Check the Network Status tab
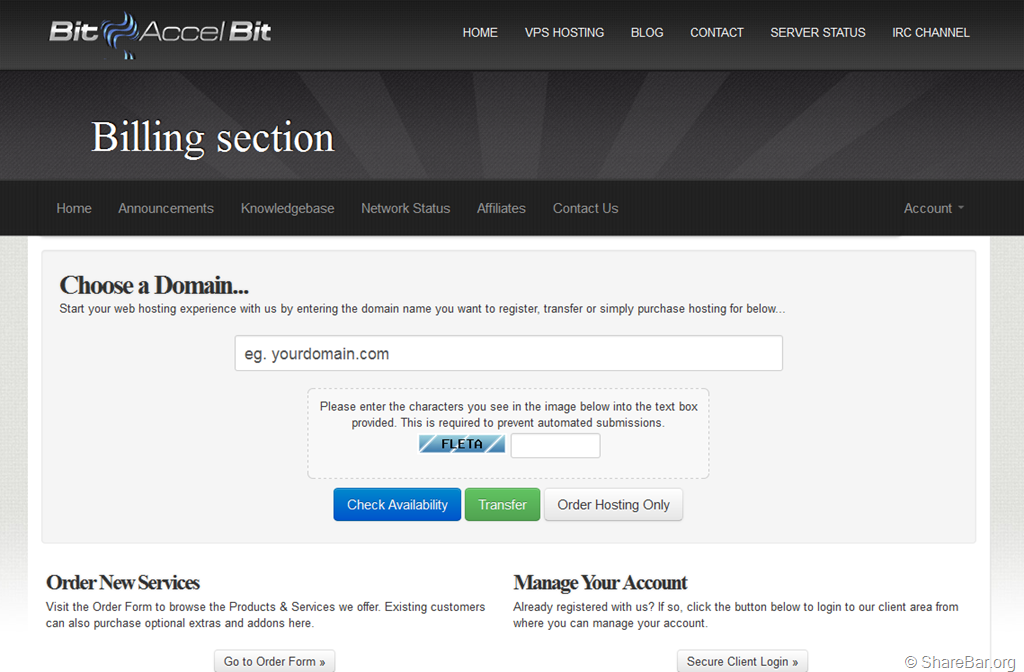Image resolution: width=1024 pixels, height=672 pixels. click(x=405, y=208)
